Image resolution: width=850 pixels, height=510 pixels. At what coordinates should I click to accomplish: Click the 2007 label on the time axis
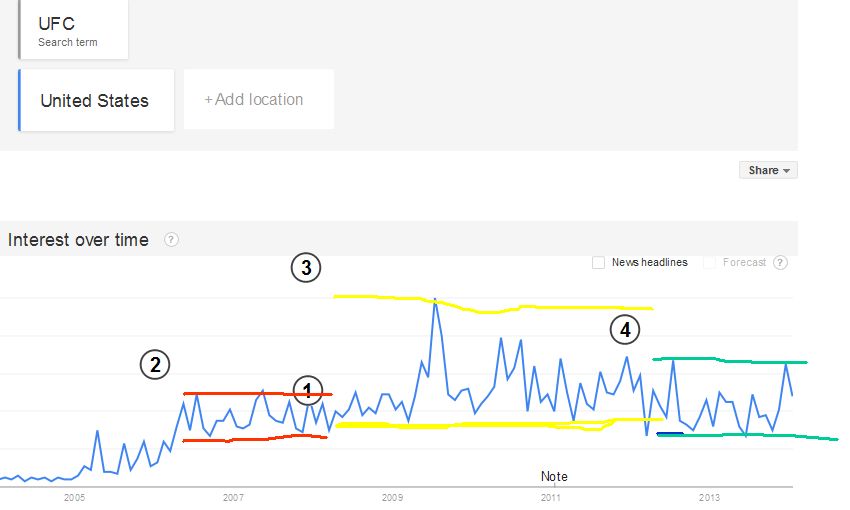[x=233, y=496]
